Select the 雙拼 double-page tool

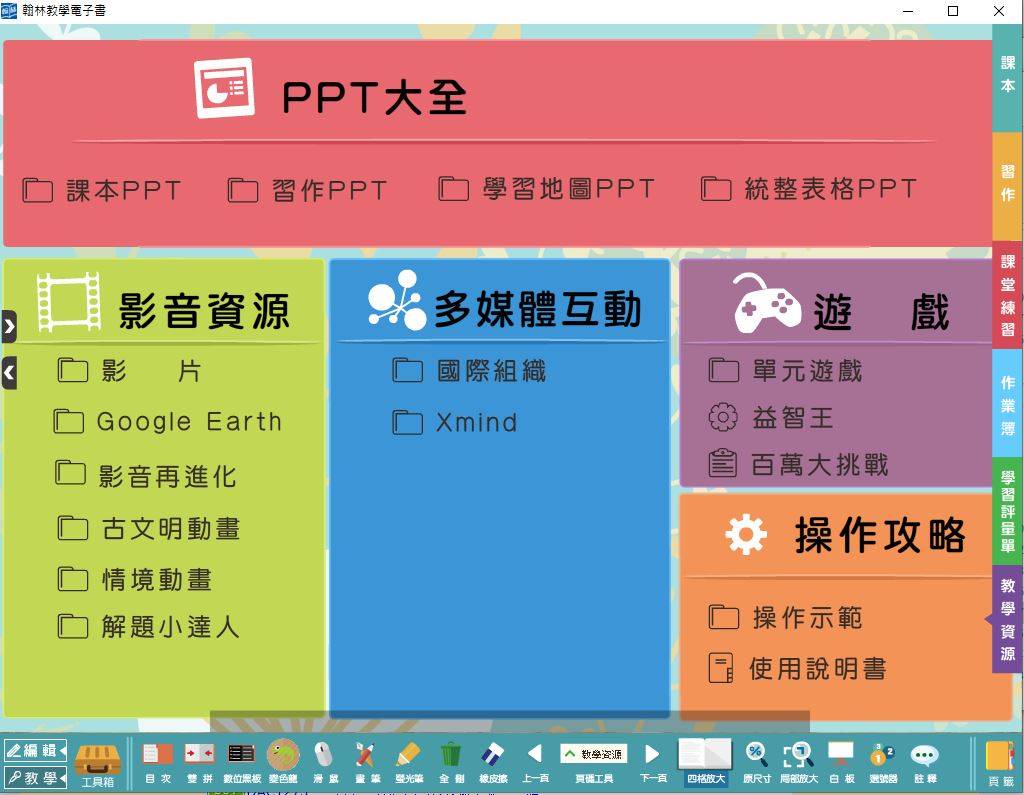click(200, 764)
